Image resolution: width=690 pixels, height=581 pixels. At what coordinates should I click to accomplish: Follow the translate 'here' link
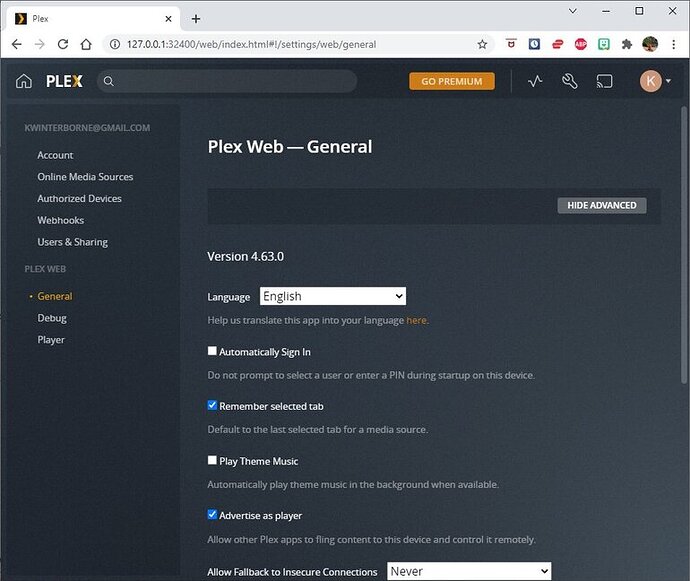pyautogui.click(x=416, y=320)
